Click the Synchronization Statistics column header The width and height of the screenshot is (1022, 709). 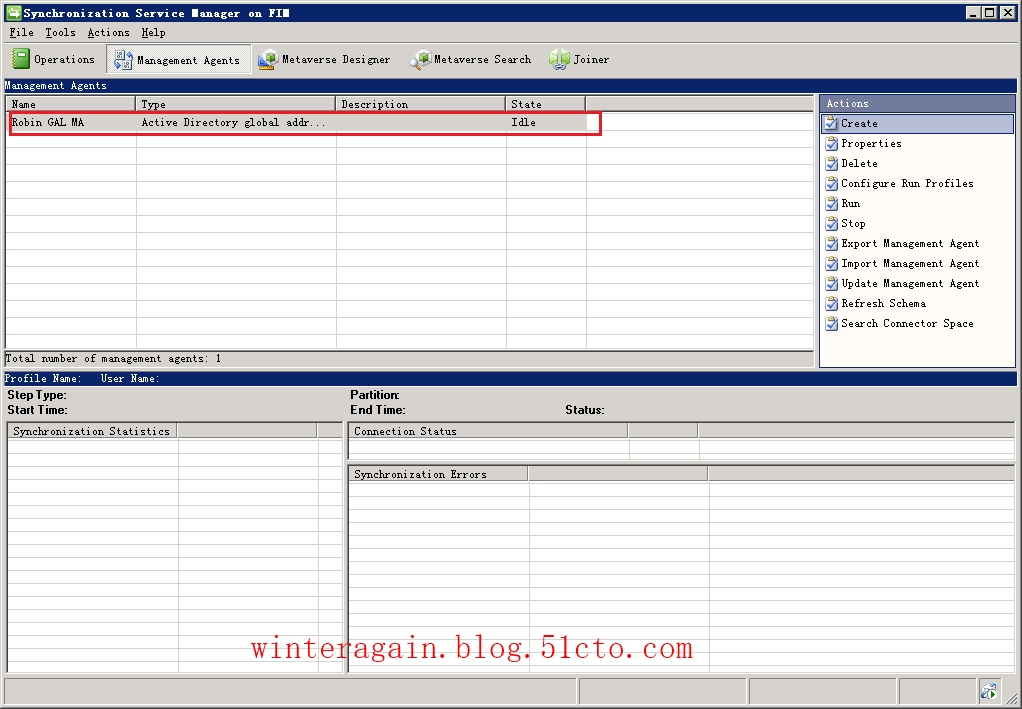(x=92, y=431)
